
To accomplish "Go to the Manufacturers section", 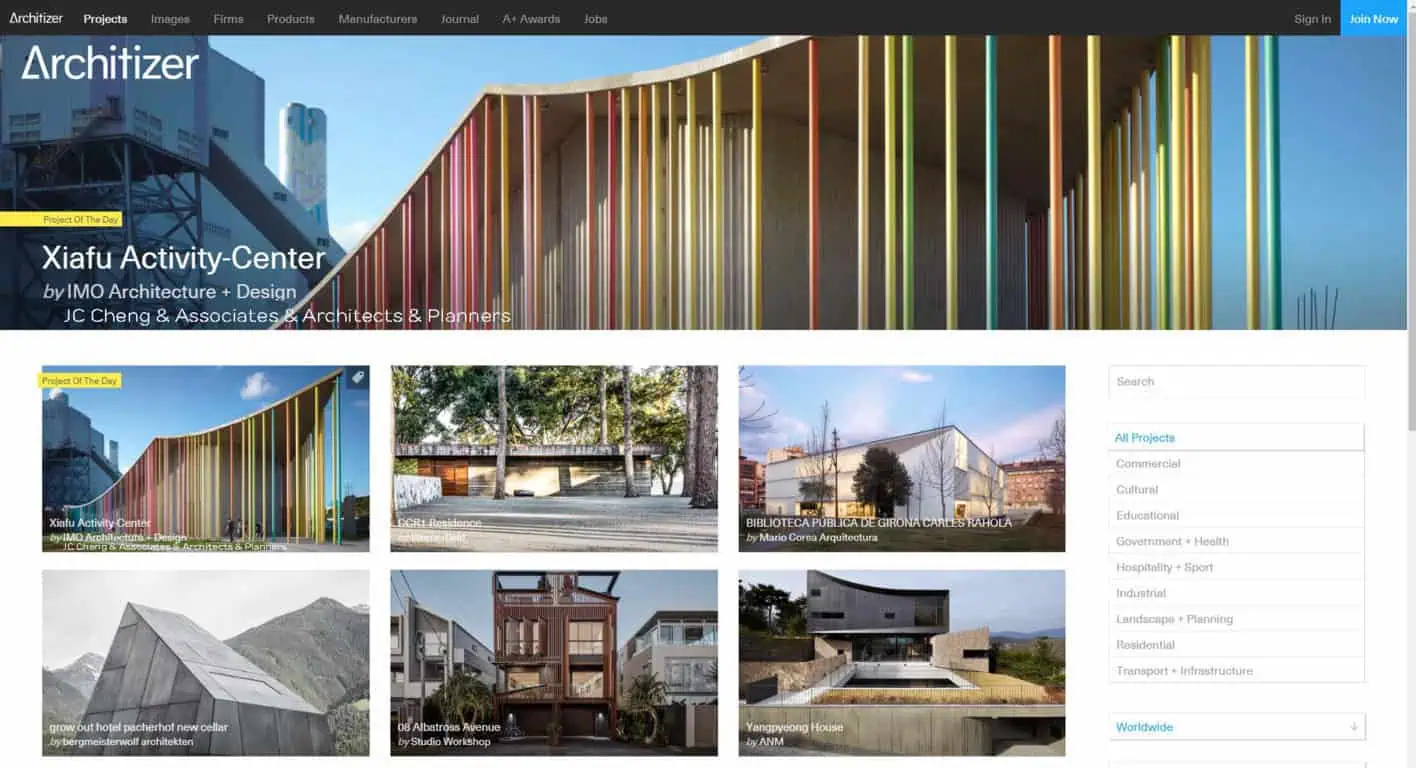I will [x=377, y=19].
